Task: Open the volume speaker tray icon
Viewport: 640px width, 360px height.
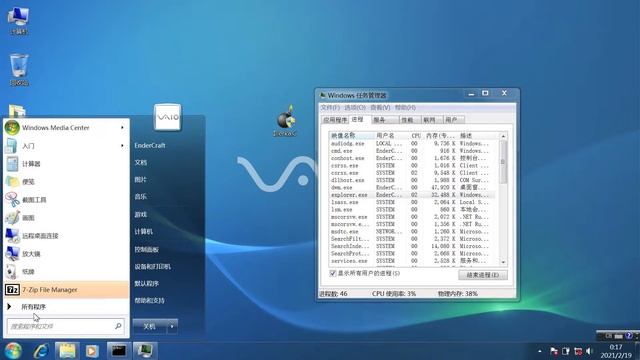Action: coord(589,351)
